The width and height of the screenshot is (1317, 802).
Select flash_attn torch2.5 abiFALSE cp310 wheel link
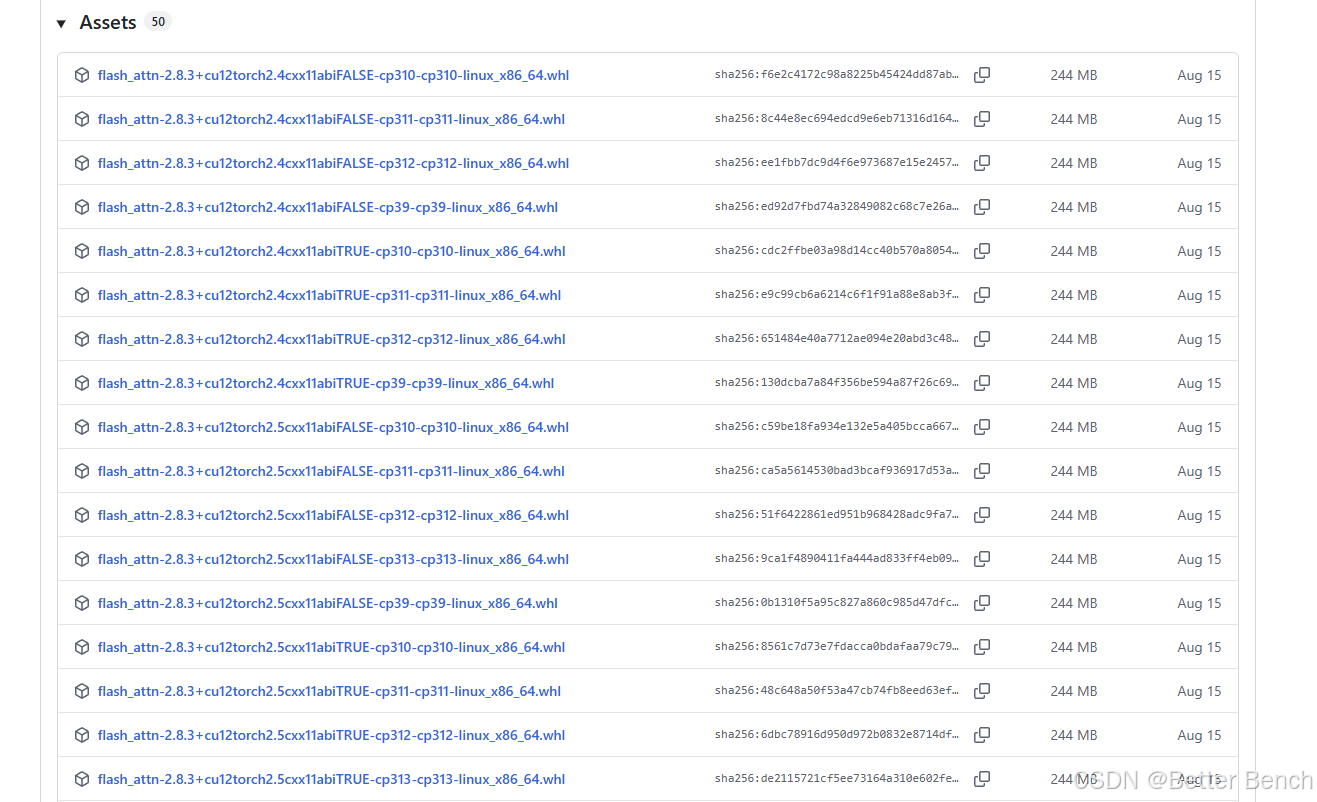(x=333, y=427)
